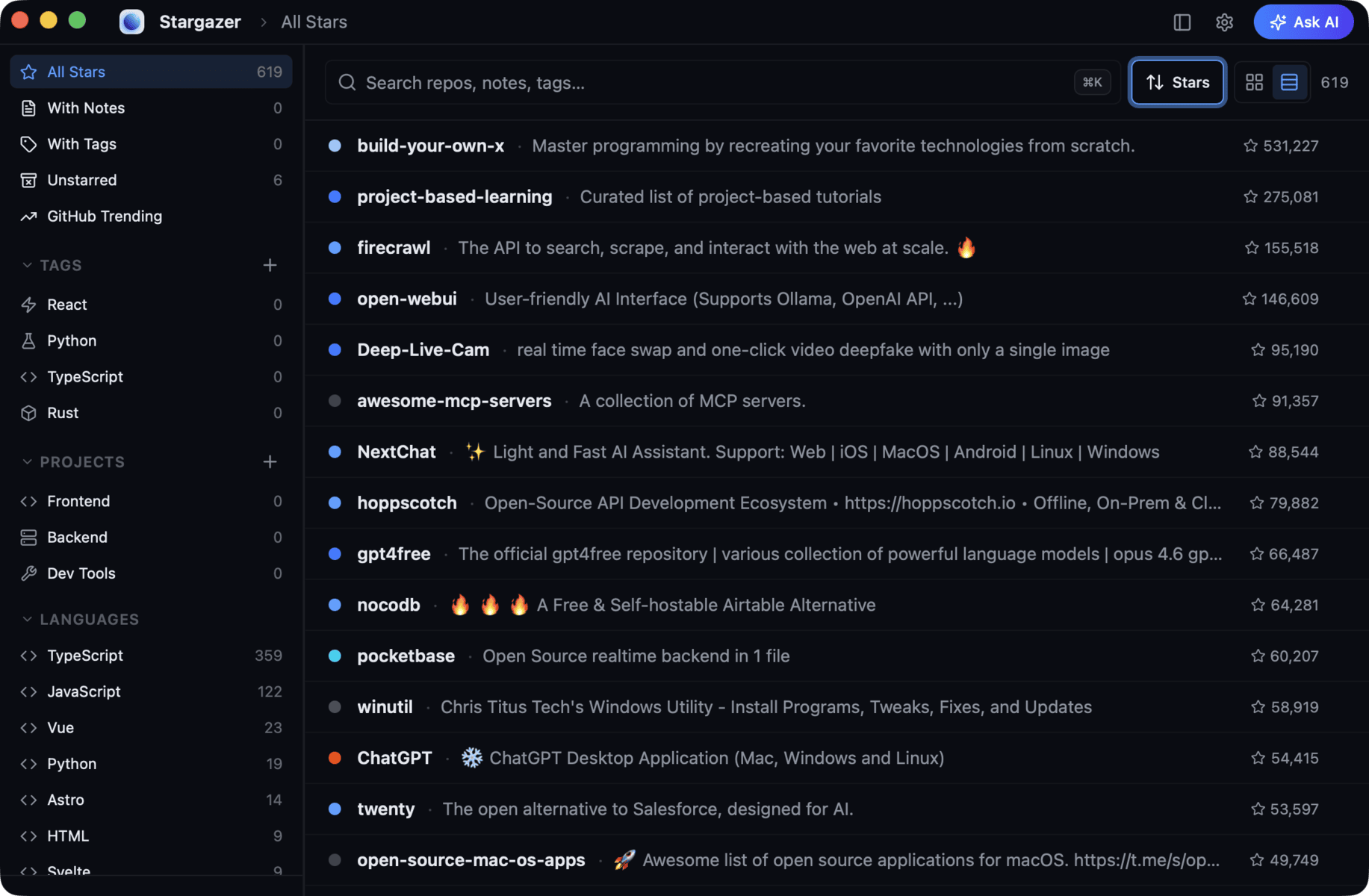Show Unstarred repositories
This screenshot has width=1369, height=896.
pos(151,180)
